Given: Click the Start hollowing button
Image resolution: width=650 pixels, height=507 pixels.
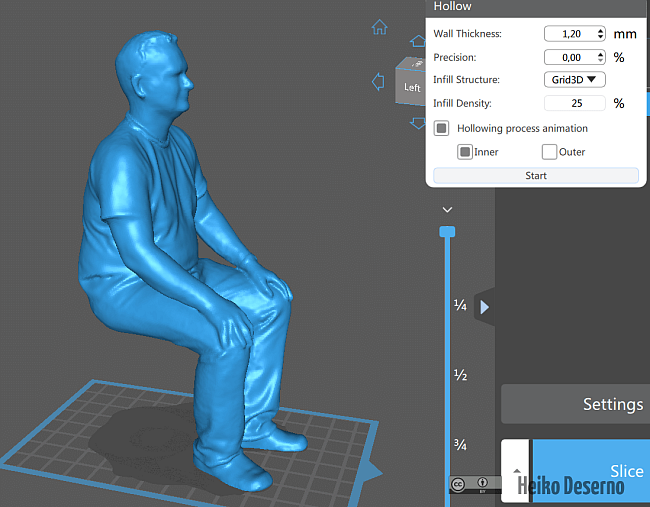Looking at the screenshot, I should (x=535, y=176).
